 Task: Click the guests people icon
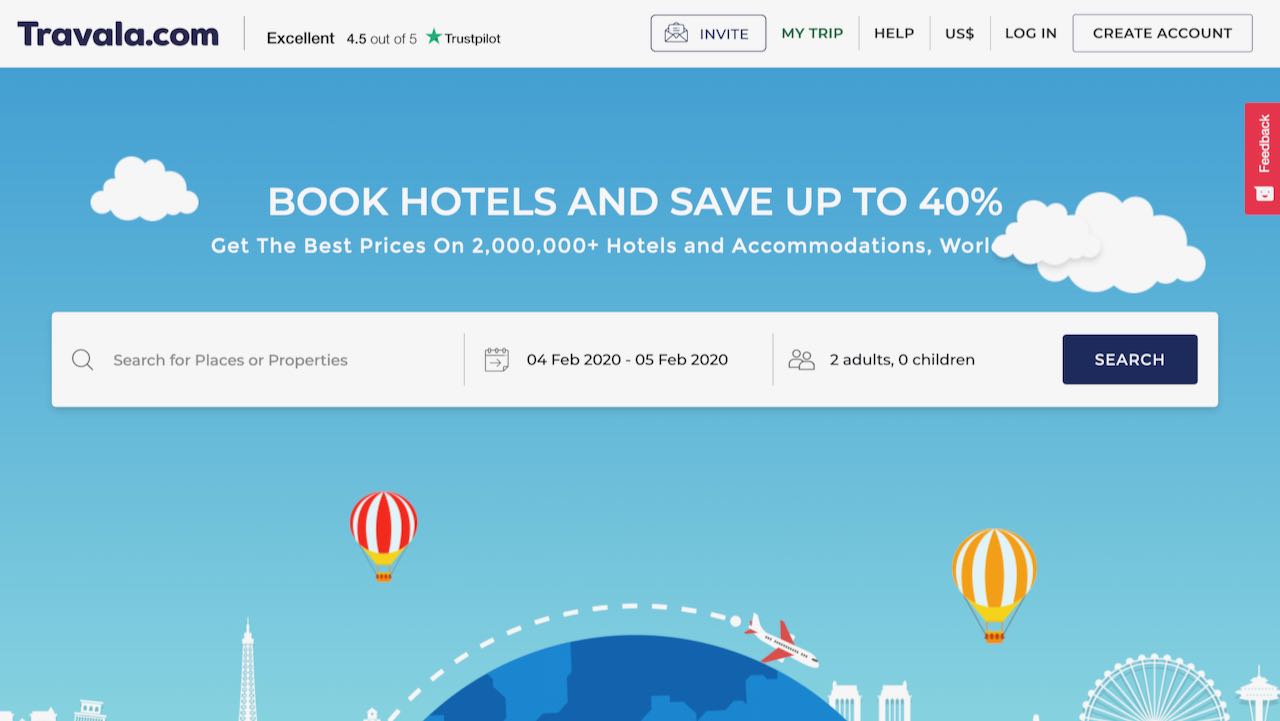[x=802, y=360]
